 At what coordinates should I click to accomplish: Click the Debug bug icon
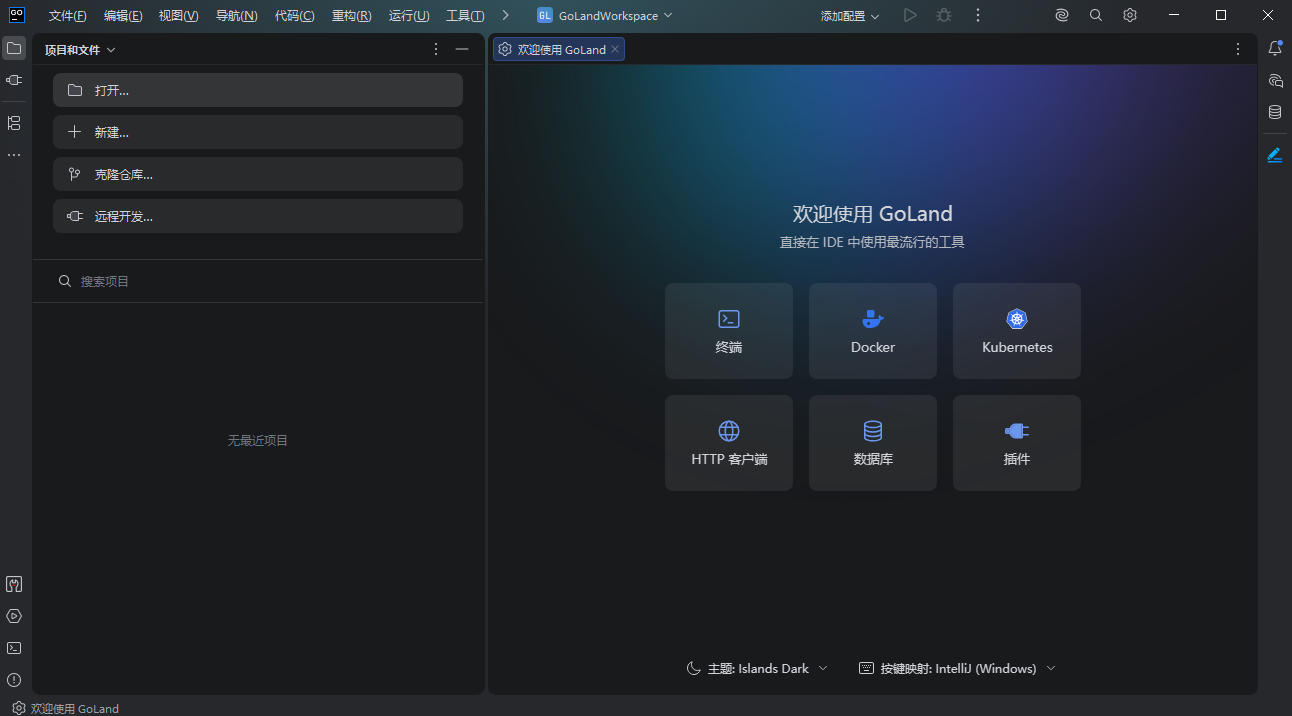(x=944, y=16)
